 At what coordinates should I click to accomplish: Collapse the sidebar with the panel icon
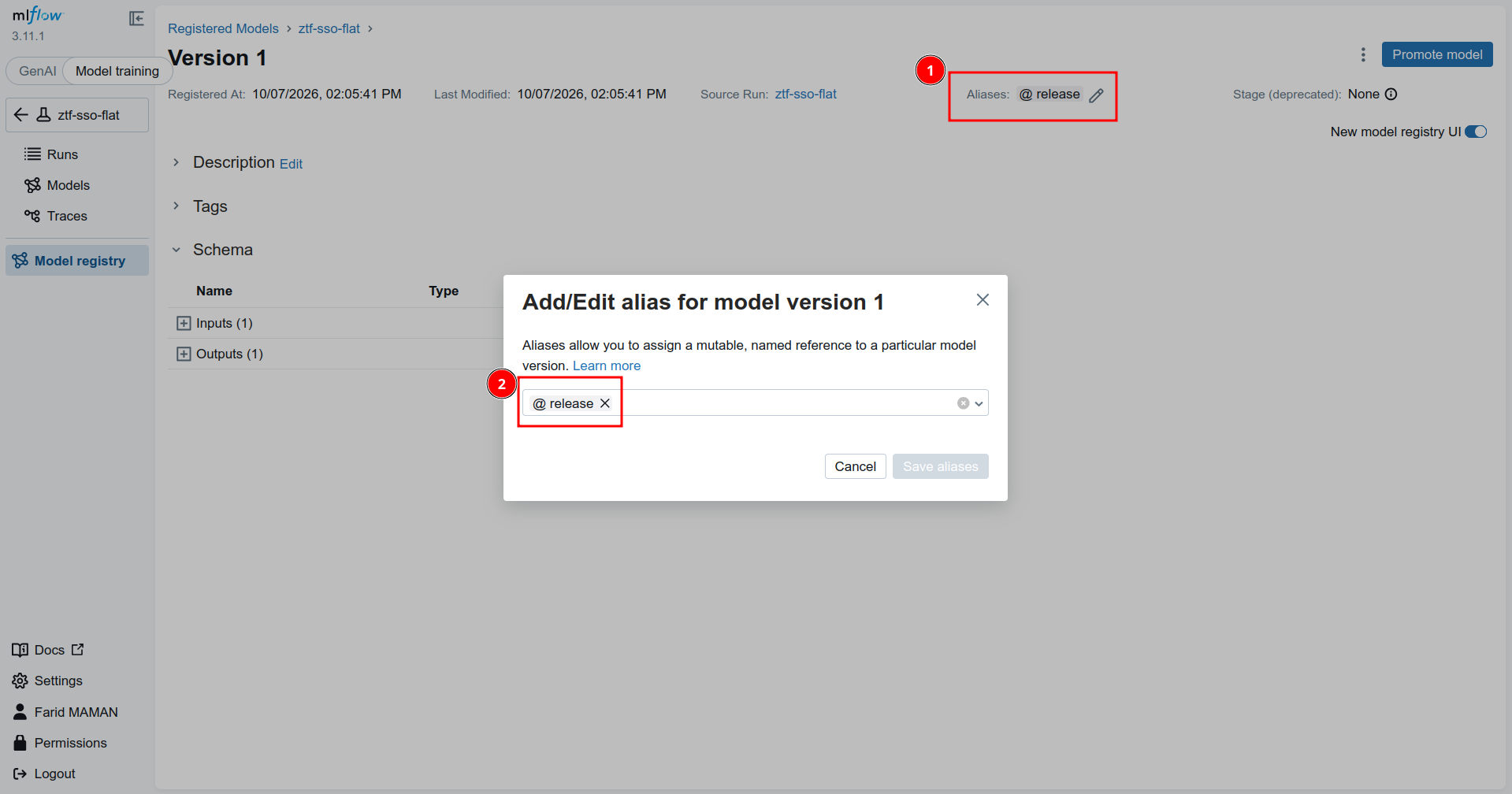point(136,18)
